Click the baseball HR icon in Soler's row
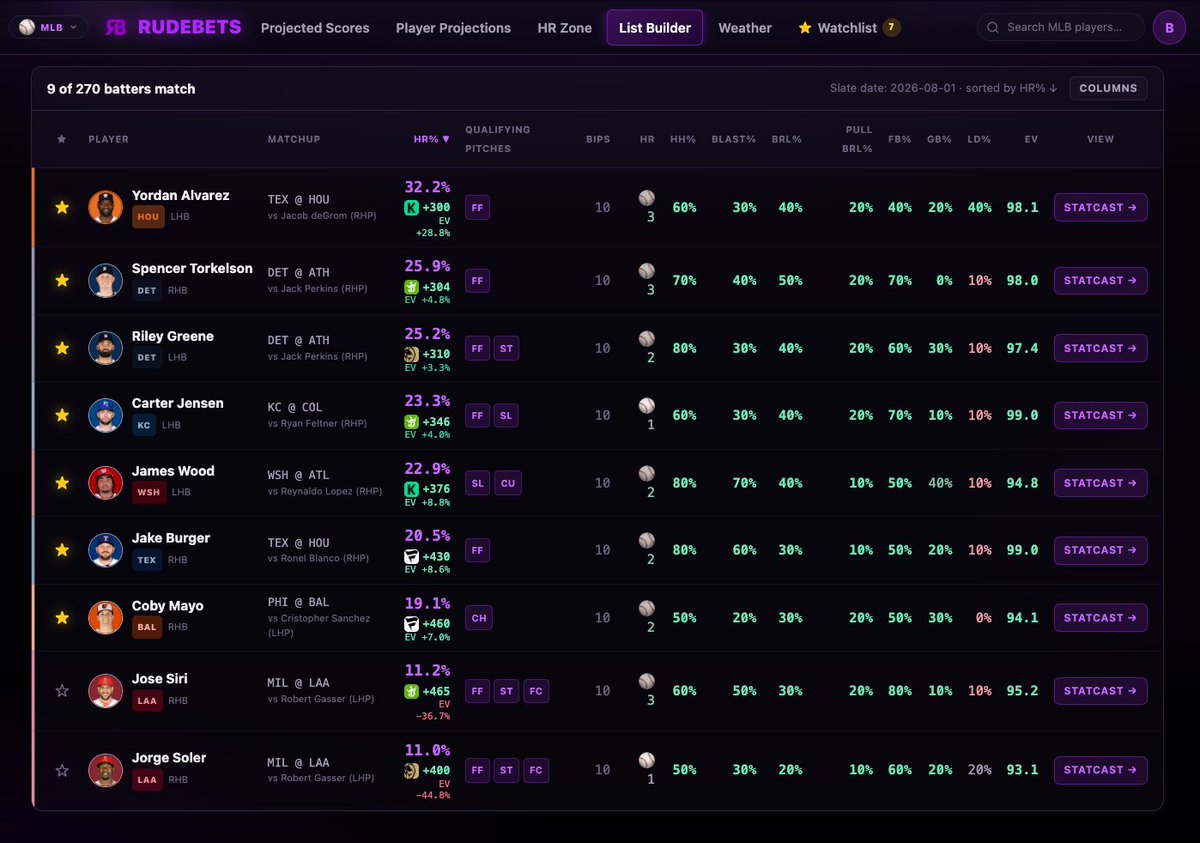Screen dimensions: 1200x843 coord(647,760)
